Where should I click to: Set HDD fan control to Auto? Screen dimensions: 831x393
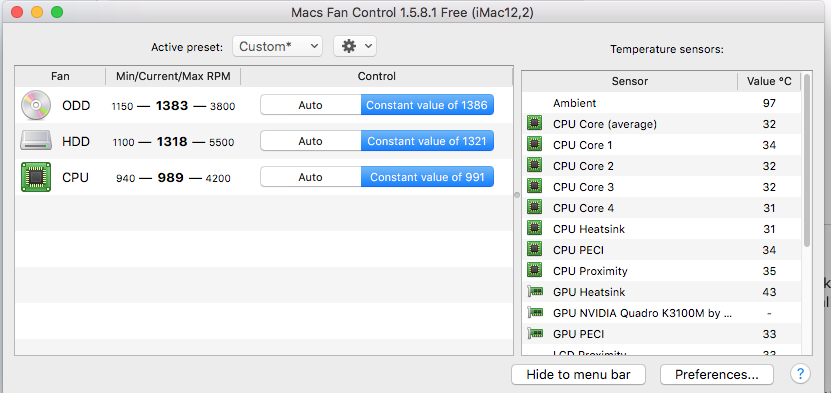[311, 141]
